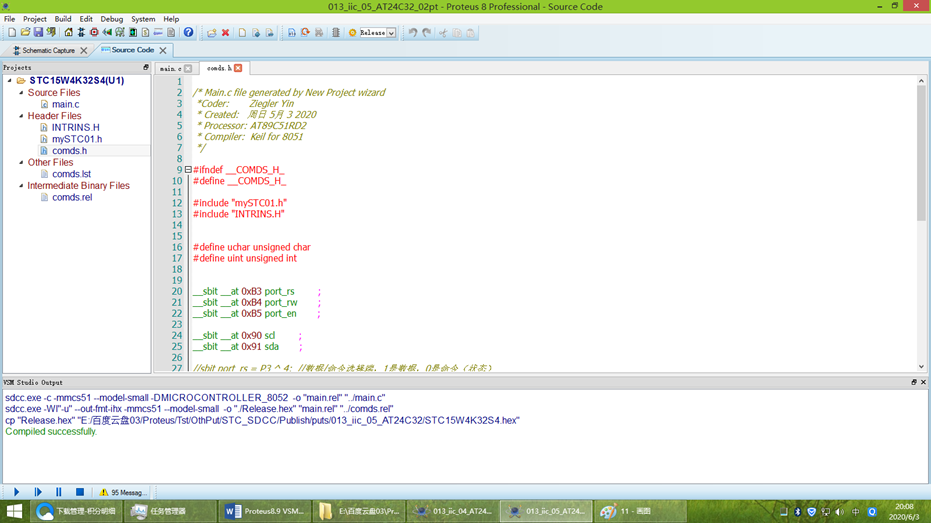
Task: Open the firmware chip icon on the toolbar
Action: 335,33
